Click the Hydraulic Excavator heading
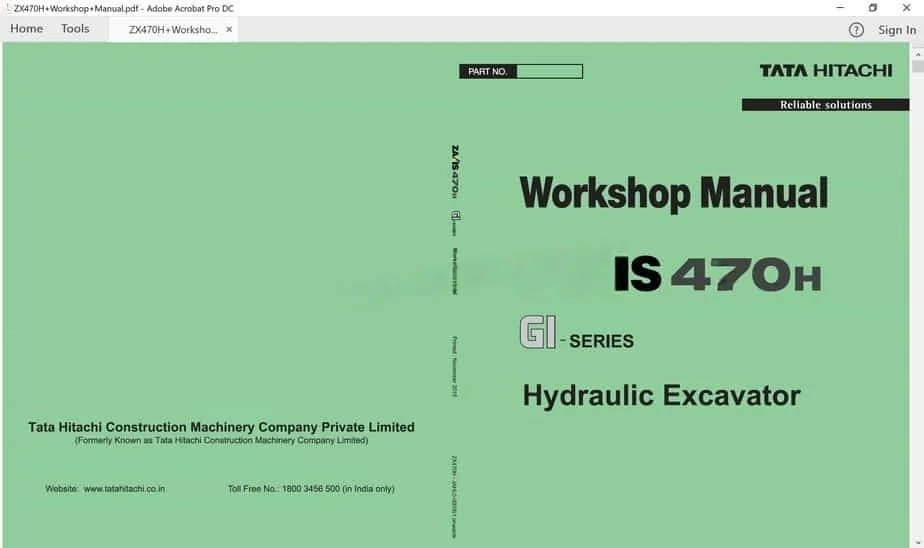924x548 pixels. [x=661, y=395]
